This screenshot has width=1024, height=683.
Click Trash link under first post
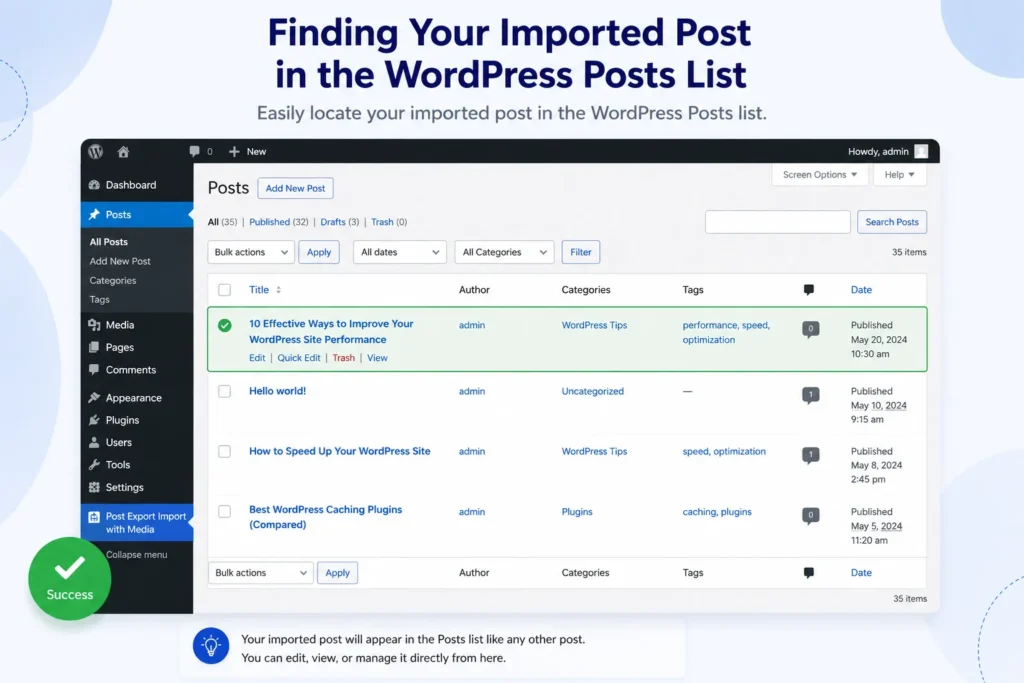coord(344,358)
